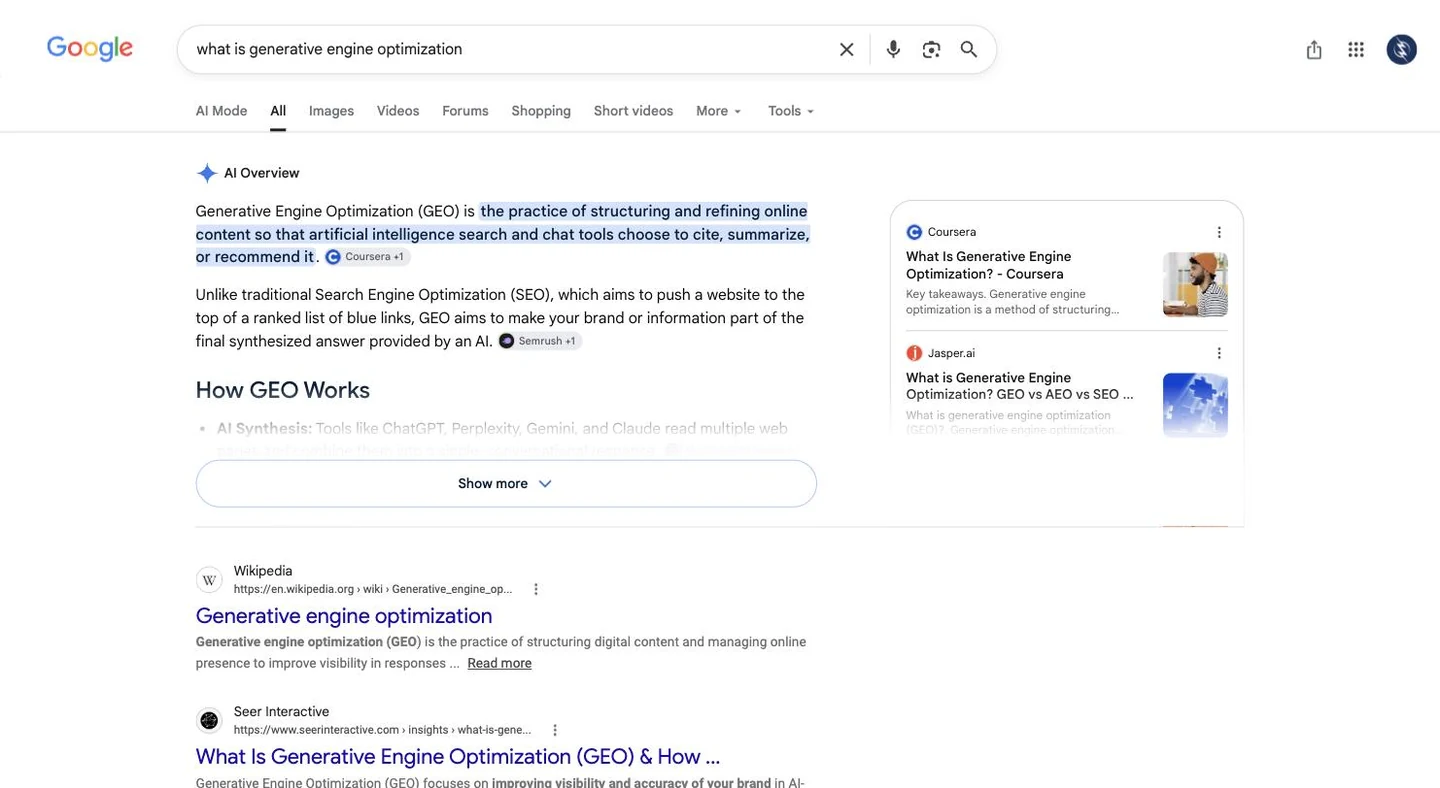The width and height of the screenshot is (1440, 788).
Task: Open the Jasper.ai card three-dot menu
Action: pos(1219,353)
